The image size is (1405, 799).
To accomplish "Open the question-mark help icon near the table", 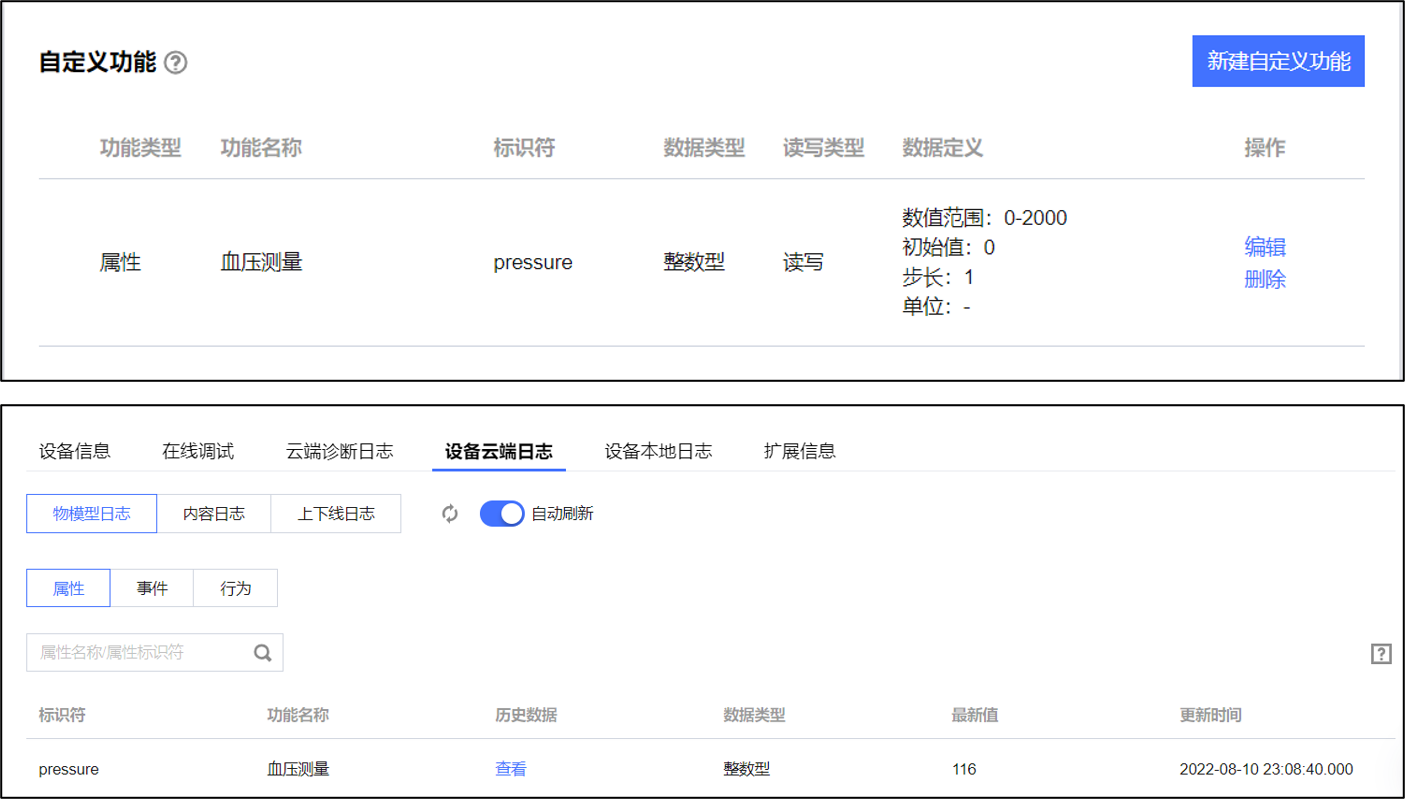I will pyautogui.click(x=1381, y=654).
